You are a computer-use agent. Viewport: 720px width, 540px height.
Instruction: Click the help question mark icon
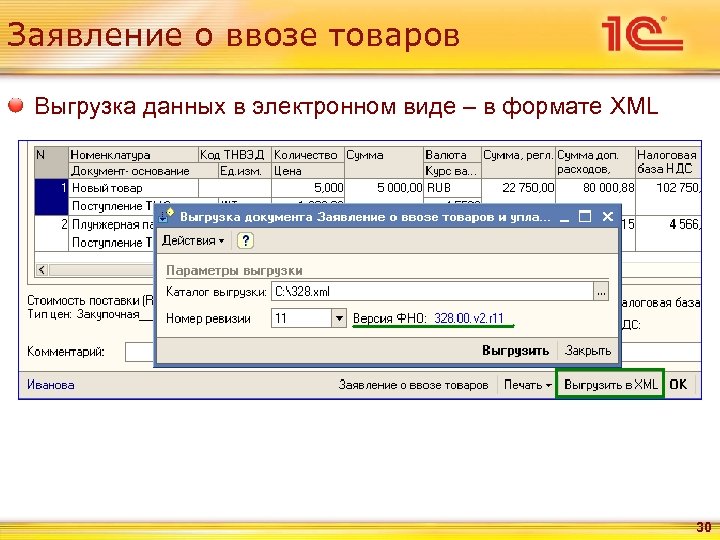pyautogui.click(x=246, y=241)
